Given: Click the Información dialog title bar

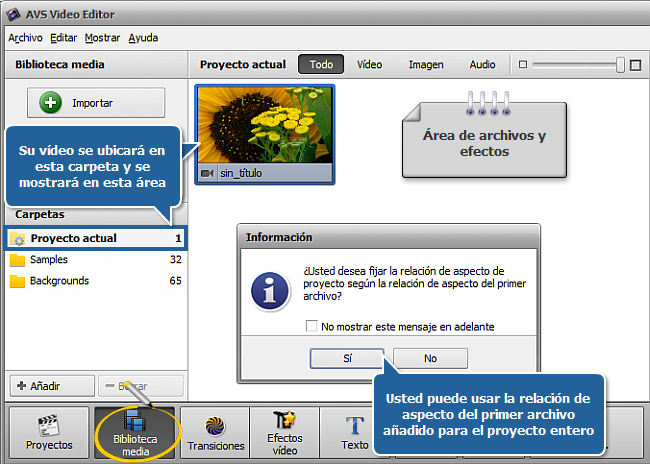Looking at the screenshot, I should (x=389, y=237).
